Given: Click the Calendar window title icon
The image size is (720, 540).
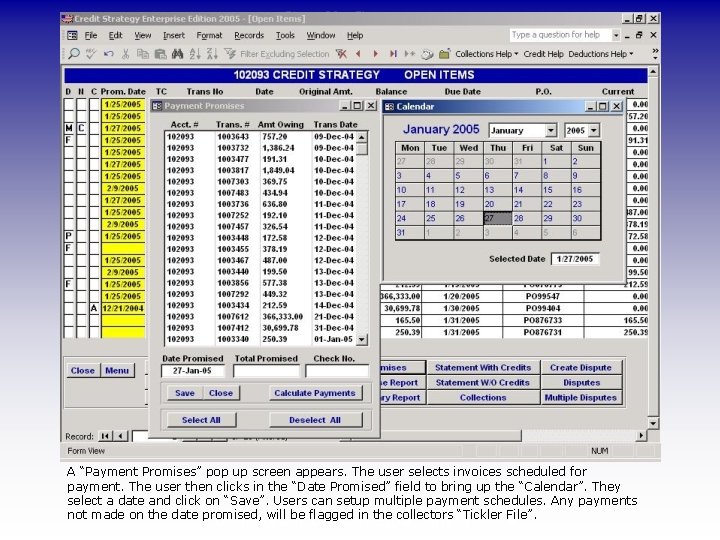Looking at the screenshot, I should click(x=389, y=107).
